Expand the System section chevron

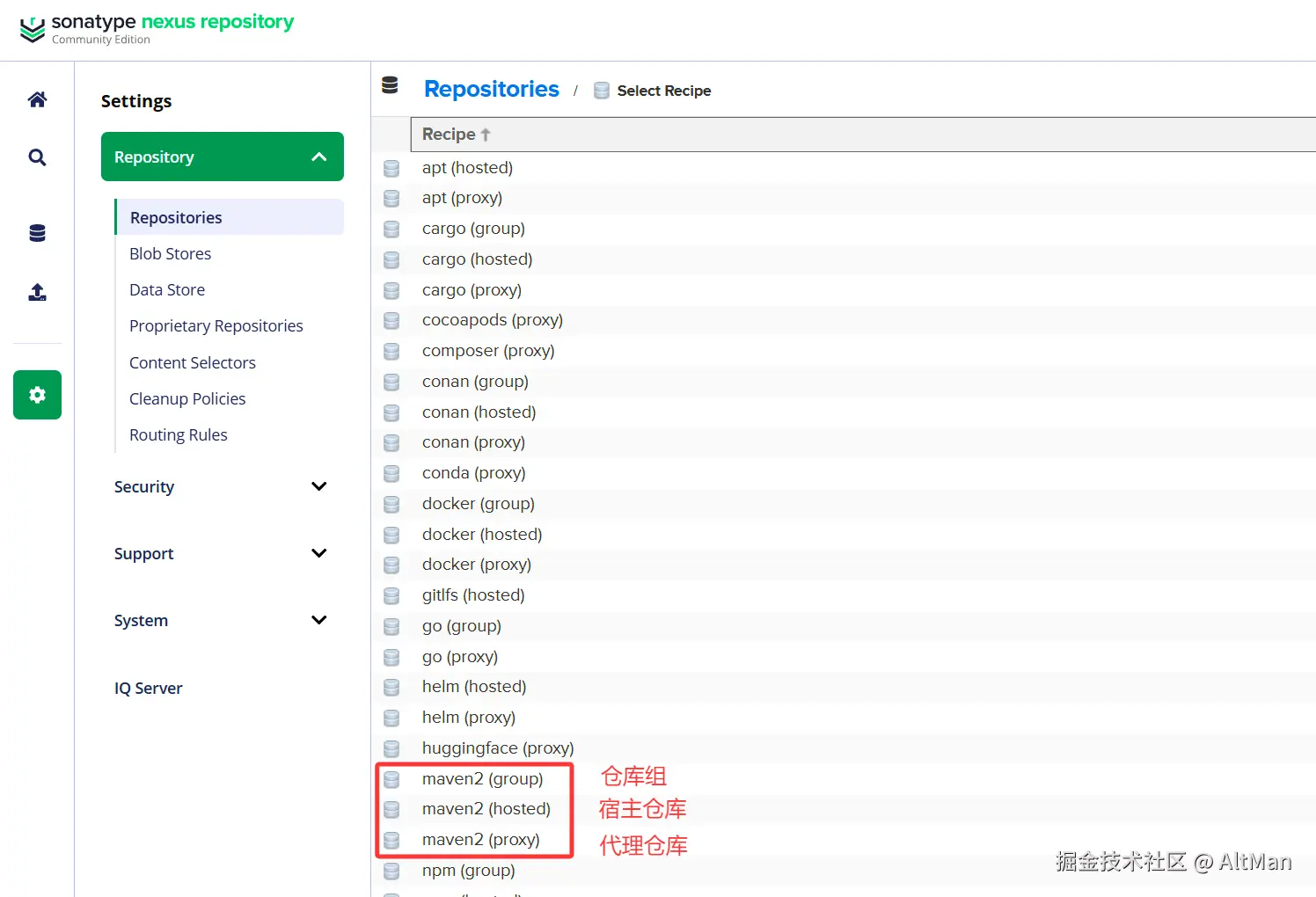[x=319, y=620]
